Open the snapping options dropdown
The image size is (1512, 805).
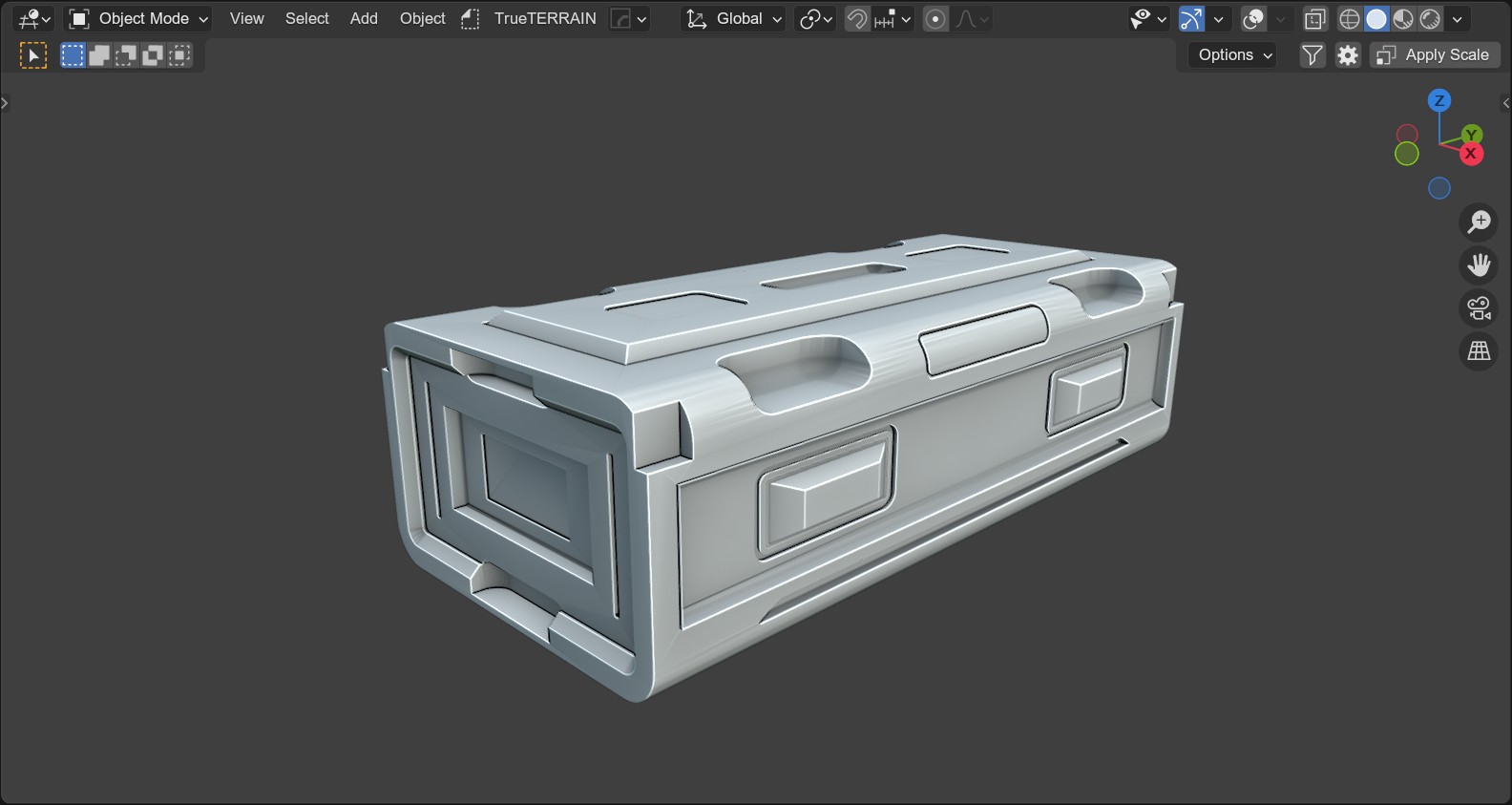(x=892, y=18)
